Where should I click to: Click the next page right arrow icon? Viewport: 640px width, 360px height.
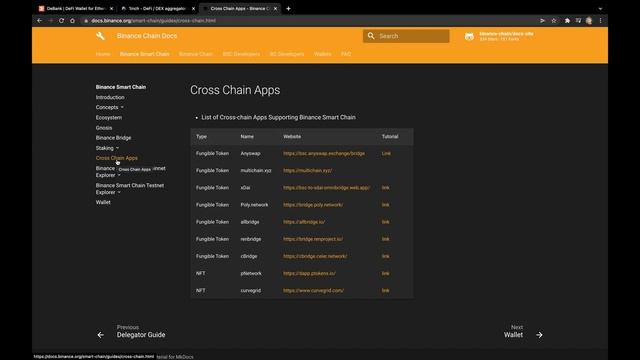tap(539, 335)
